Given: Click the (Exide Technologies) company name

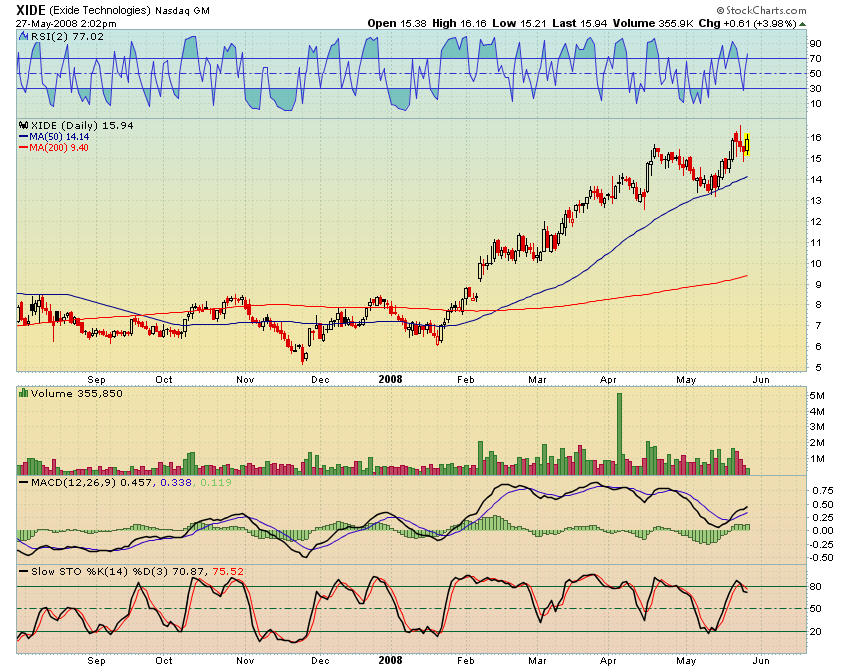Looking at the screenshot, I should click(x=100, y=10).
